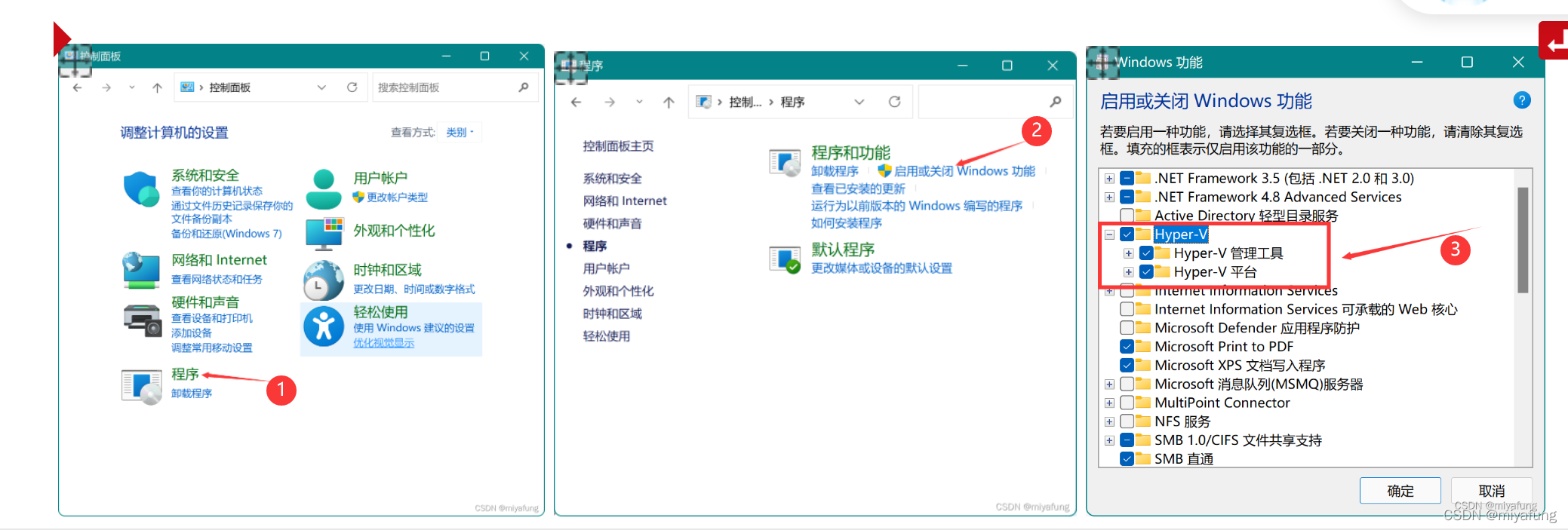Open 查看已安装的更新 link
1568x530 pixels.
pyautogui.click(x=858, y=188)
